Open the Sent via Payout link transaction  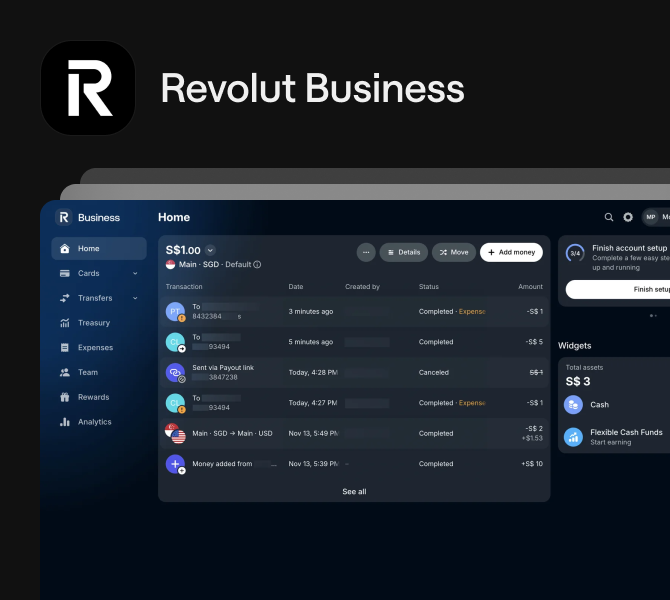tap(354, 373)
